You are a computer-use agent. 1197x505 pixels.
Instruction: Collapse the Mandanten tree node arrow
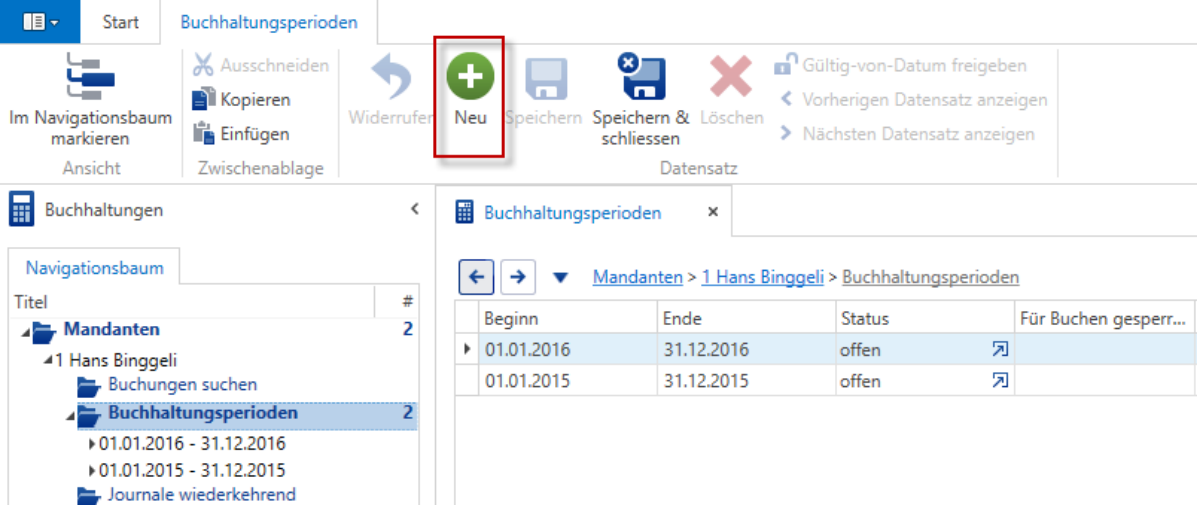tap(27, 332)
